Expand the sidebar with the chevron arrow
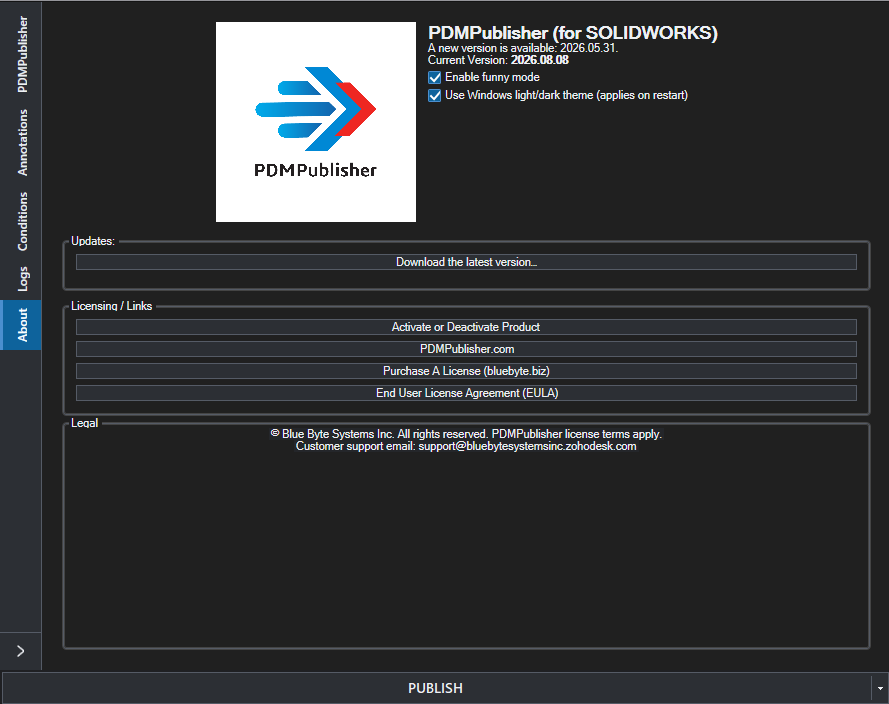This screenshot has width=889, height=704. click(20, 651)
